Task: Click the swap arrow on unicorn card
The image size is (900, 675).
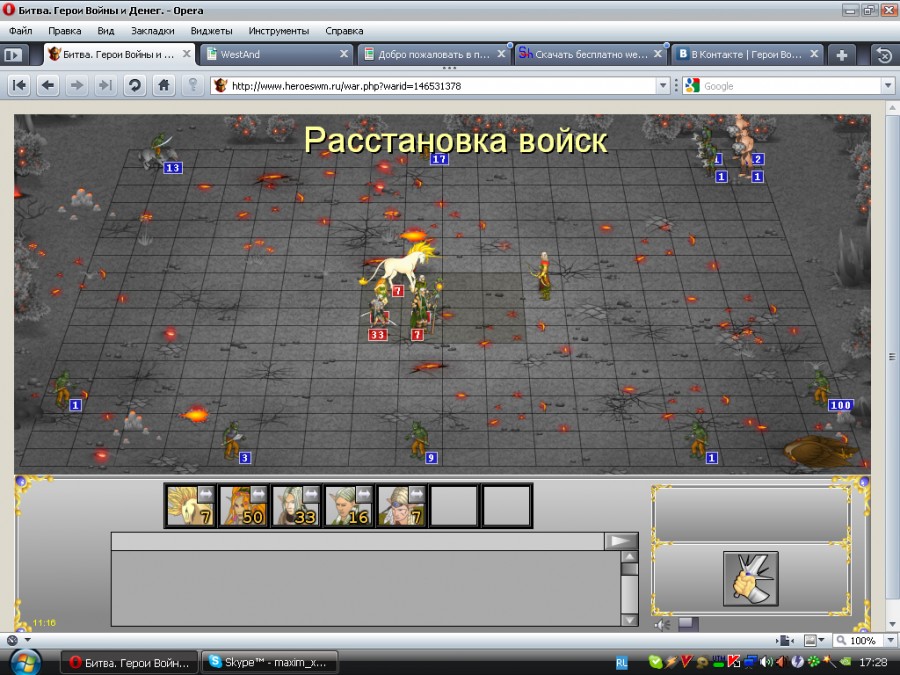Action: pos(205,494)
